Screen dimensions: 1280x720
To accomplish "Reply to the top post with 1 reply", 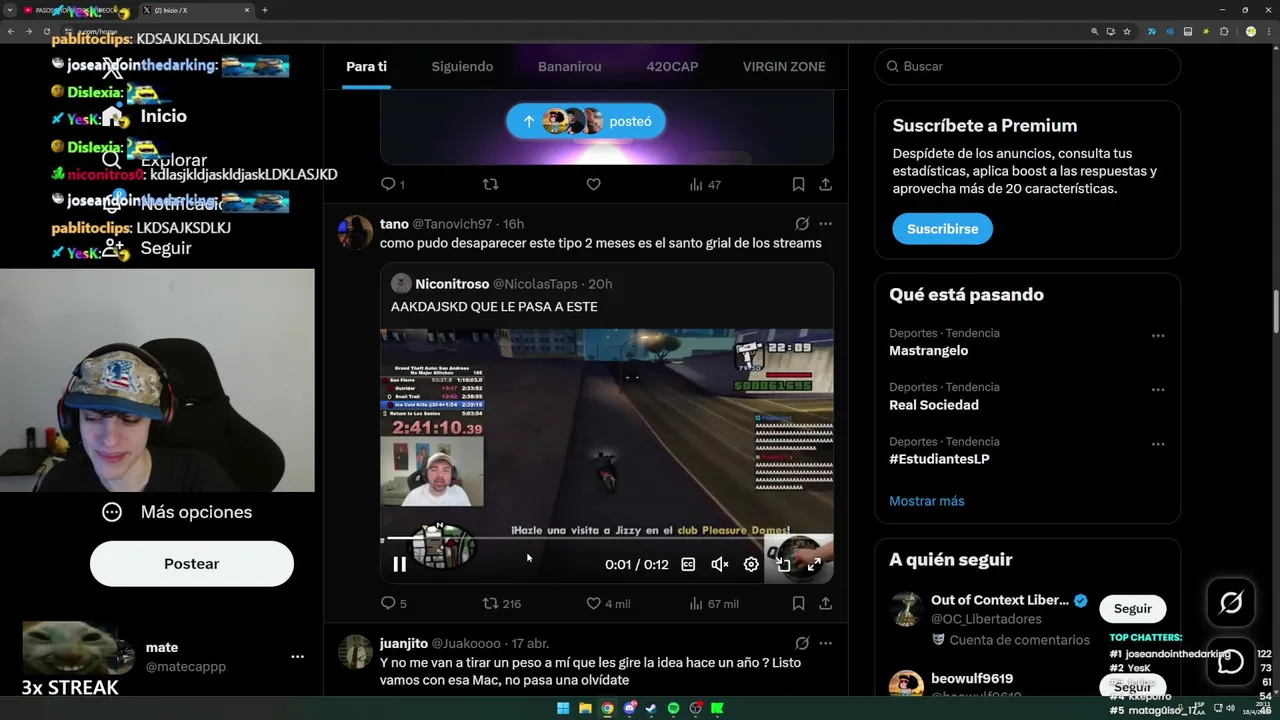I will click(393, 184).
